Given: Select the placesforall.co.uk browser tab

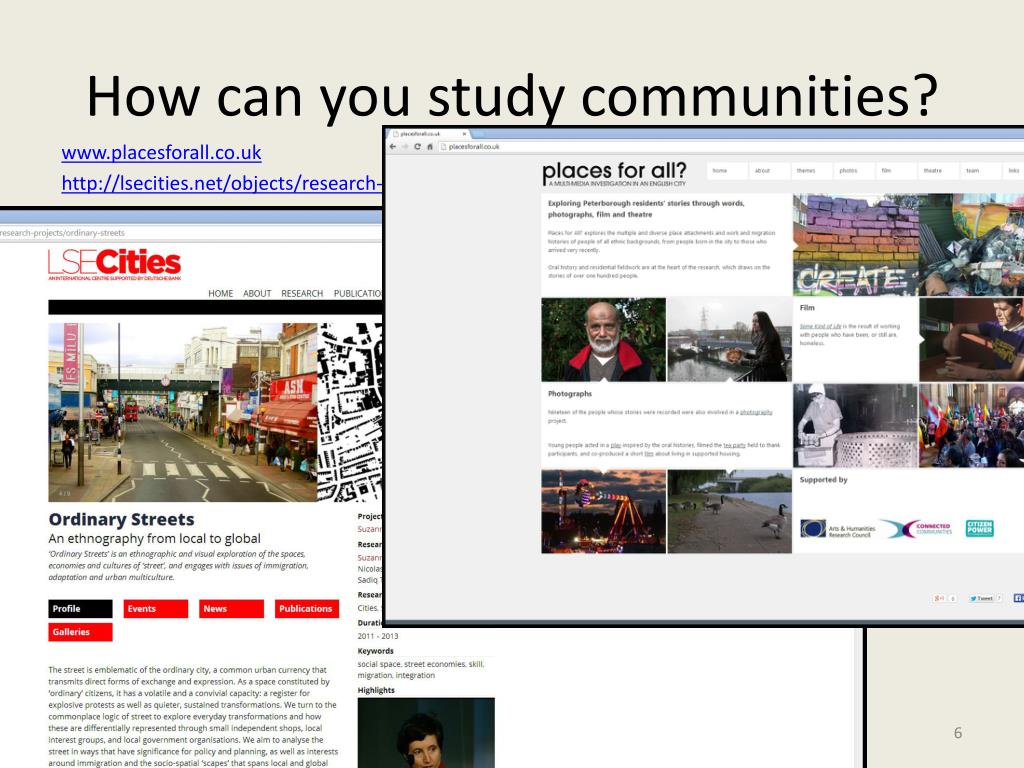Looking at the screenshot, I should click(x=428, y=134).
